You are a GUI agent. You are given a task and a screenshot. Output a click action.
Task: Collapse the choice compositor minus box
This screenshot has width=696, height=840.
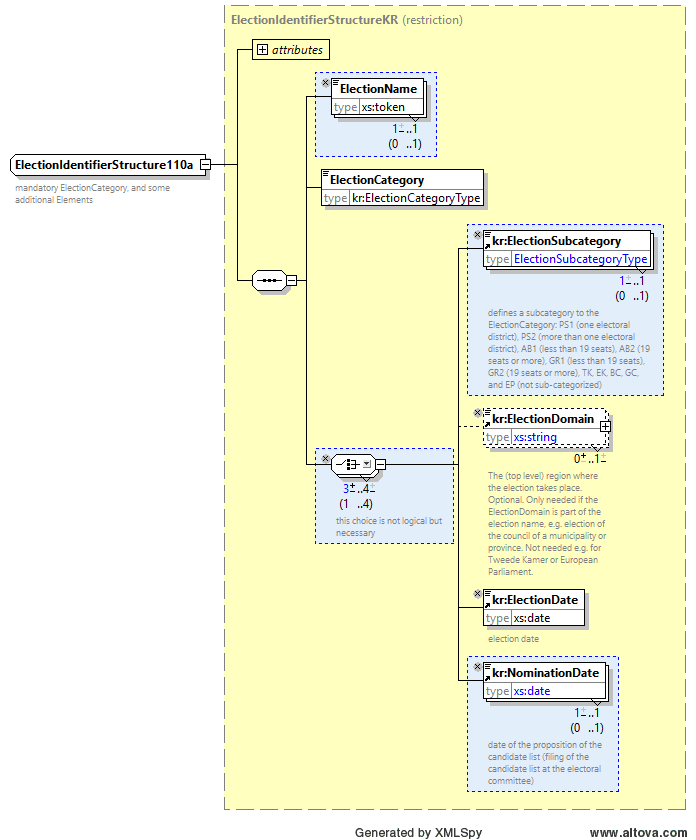click(x=380, y=464)
